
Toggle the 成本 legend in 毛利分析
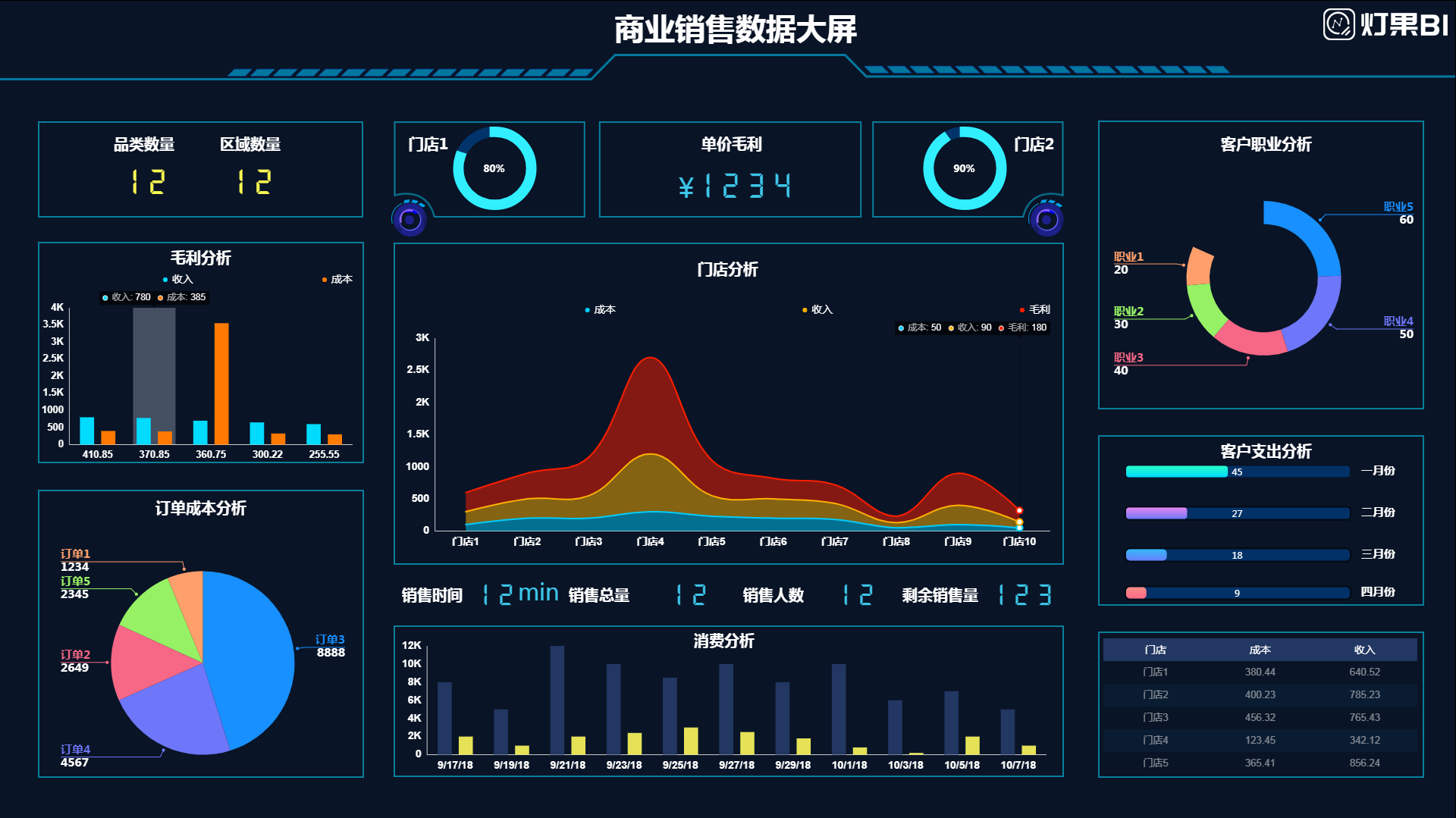coord(337,279)
